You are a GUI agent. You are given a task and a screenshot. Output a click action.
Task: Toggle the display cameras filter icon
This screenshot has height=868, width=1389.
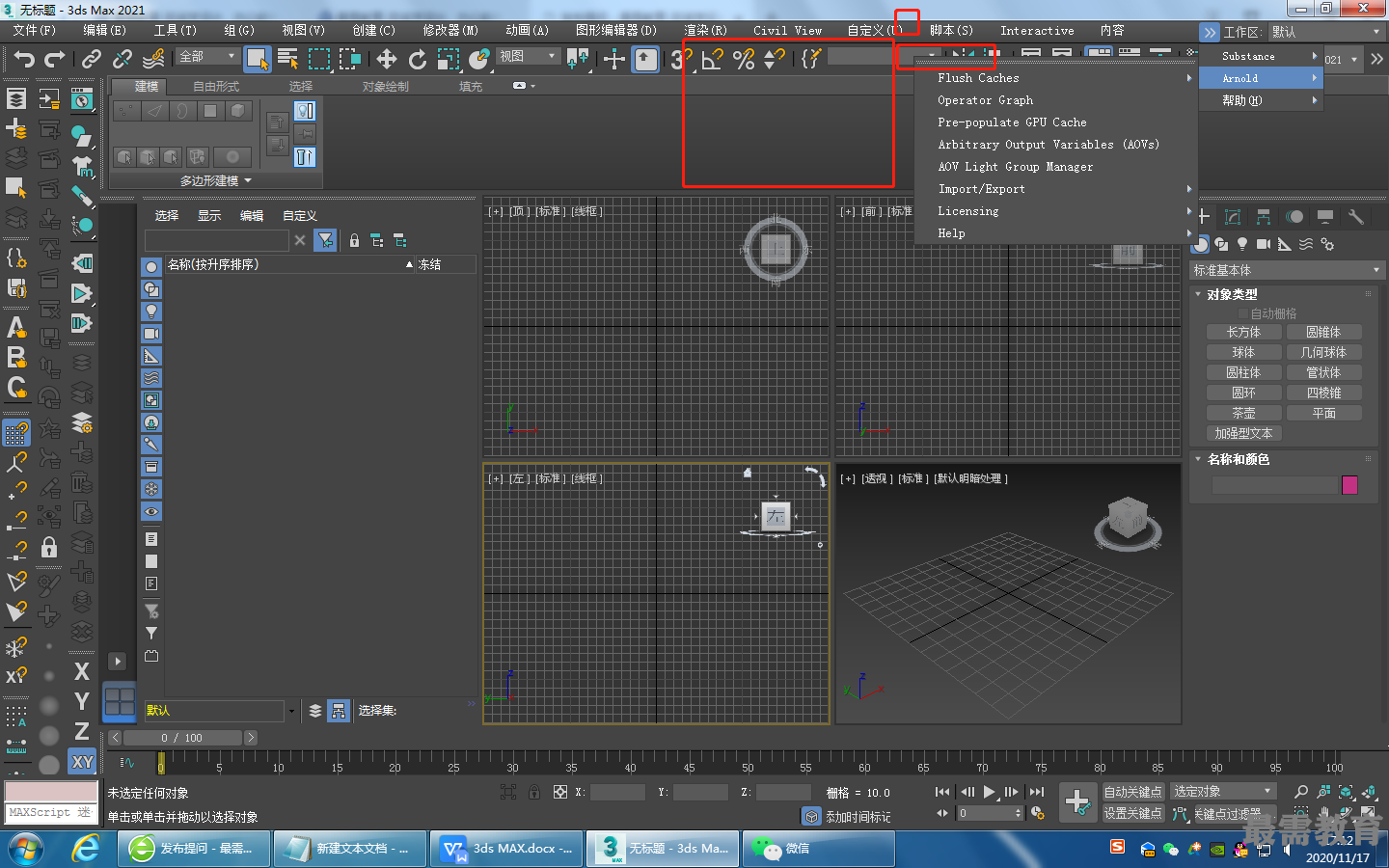(151, 334)
